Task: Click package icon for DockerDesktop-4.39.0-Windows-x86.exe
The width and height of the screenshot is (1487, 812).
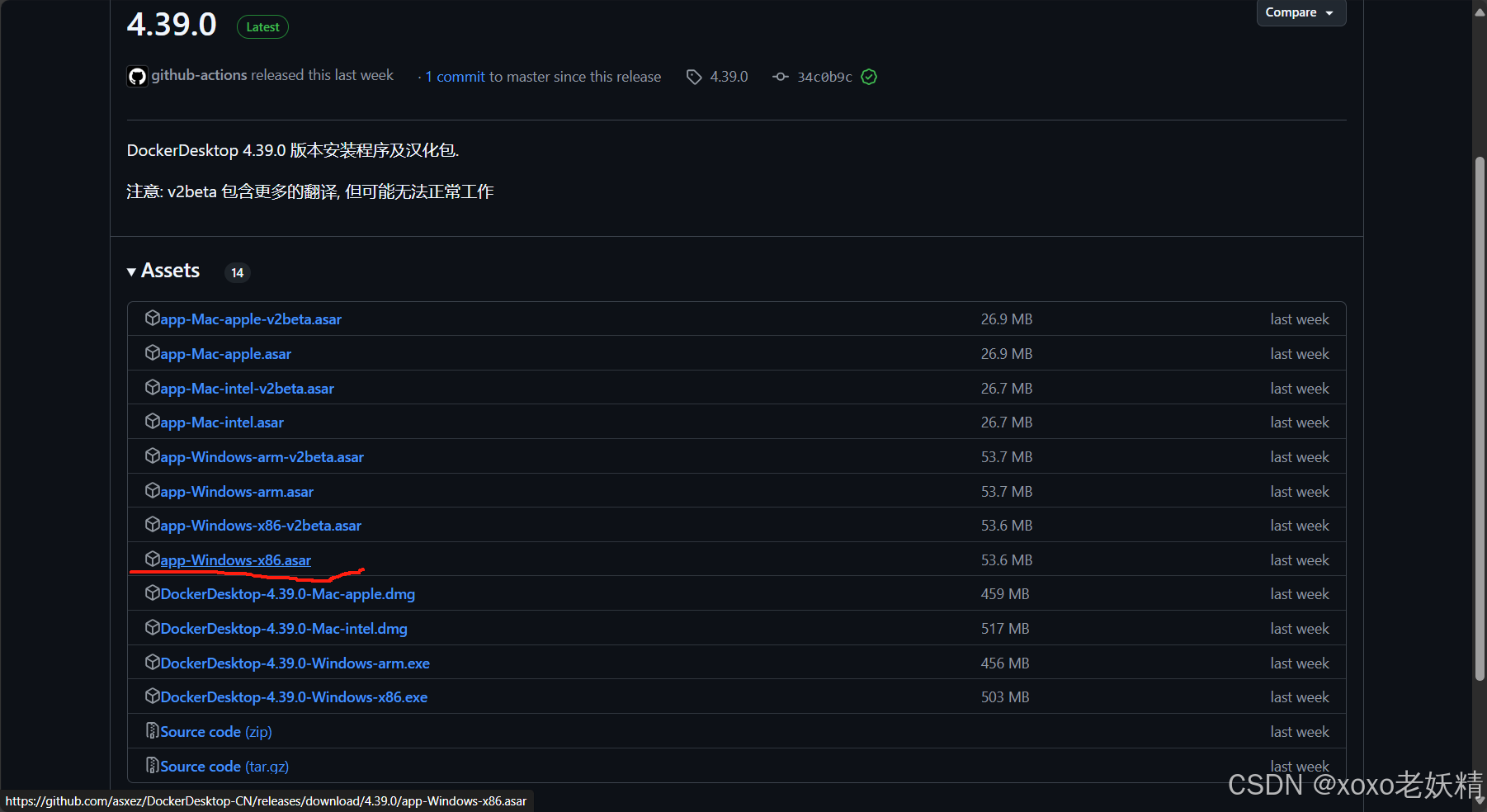Action: tap(152, 696)
